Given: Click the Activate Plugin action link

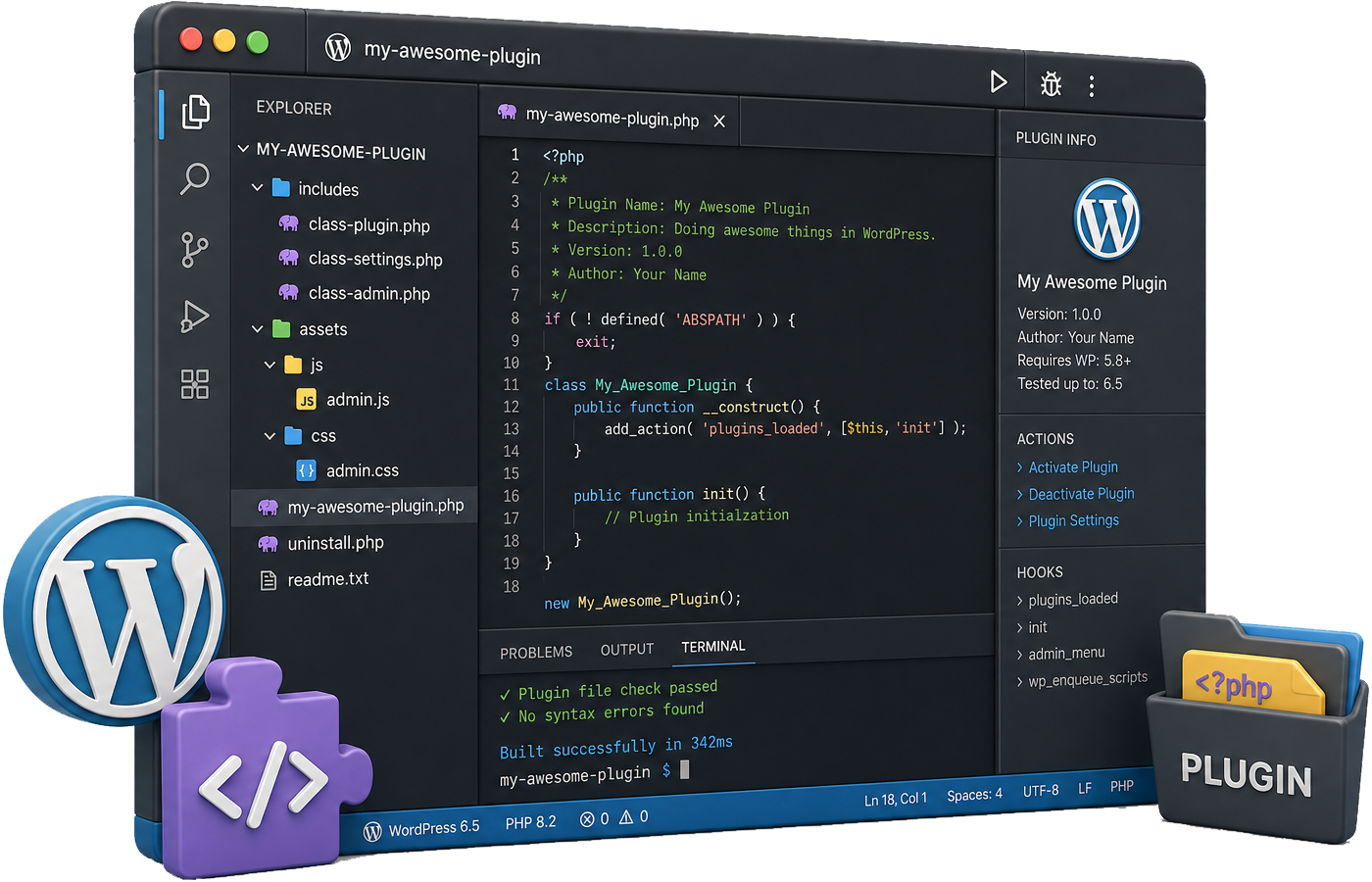Looking at the screenshot, I should pyautogui.click(x=1073, y=467).
